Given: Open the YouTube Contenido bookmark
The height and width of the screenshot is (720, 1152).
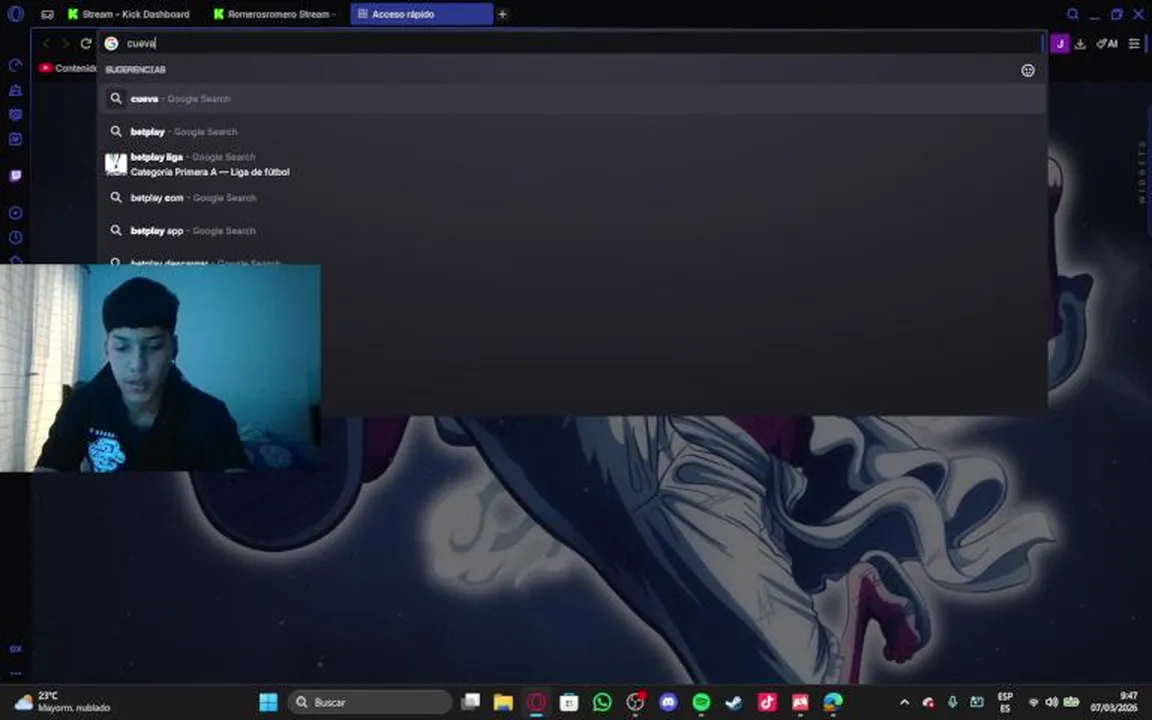Looking at the screenshot, I should (x=68, y=68).
